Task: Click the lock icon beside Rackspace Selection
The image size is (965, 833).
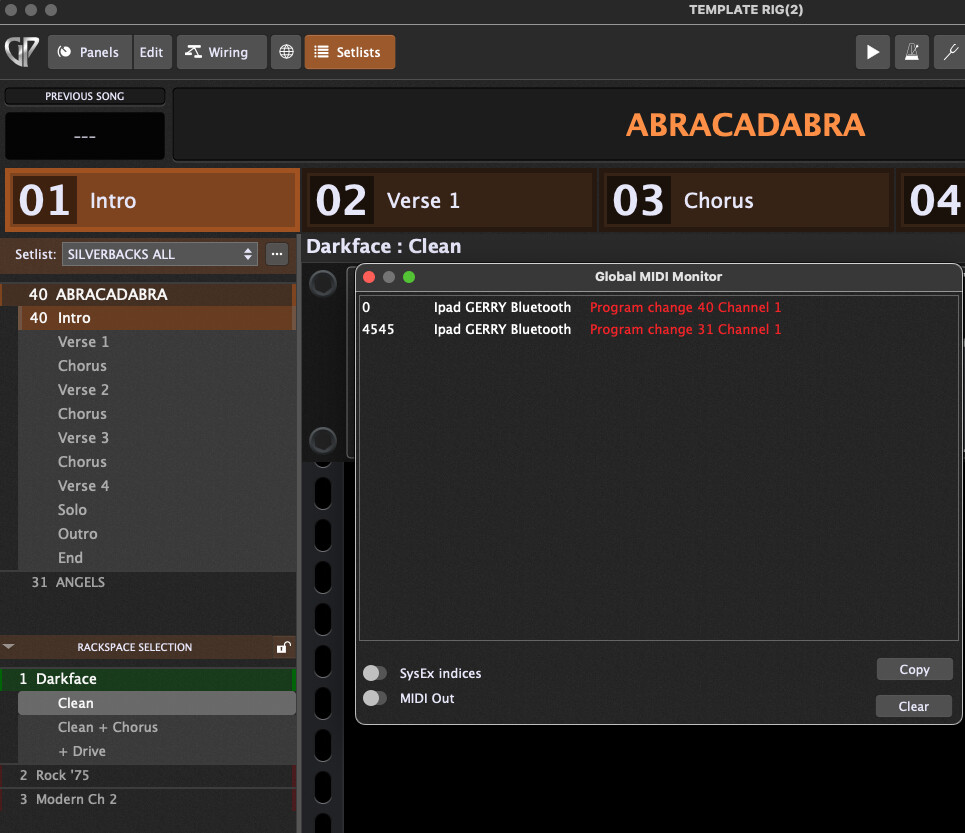Action: [x=283, y=648]
